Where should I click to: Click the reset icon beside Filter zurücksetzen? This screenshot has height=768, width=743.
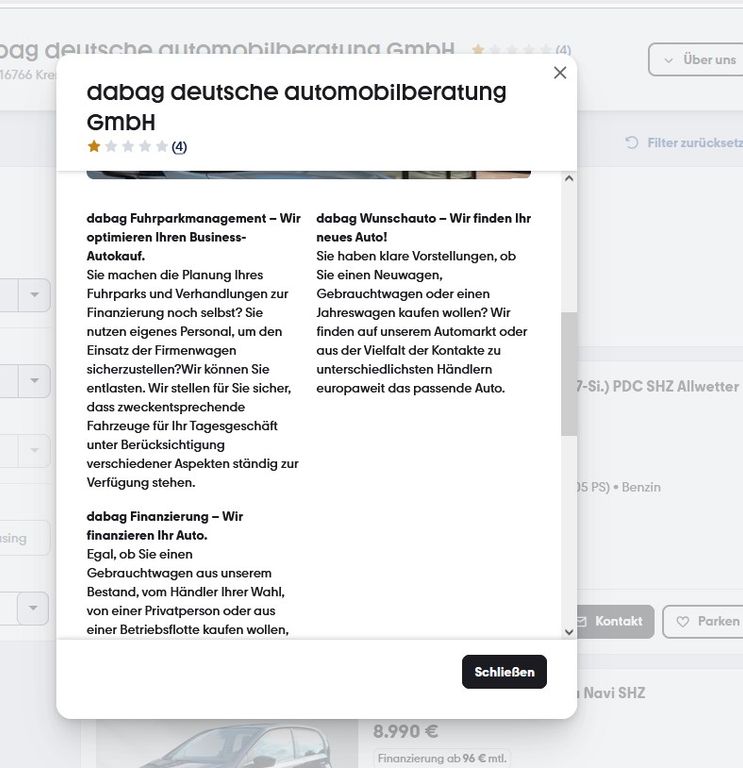point(631,143)
